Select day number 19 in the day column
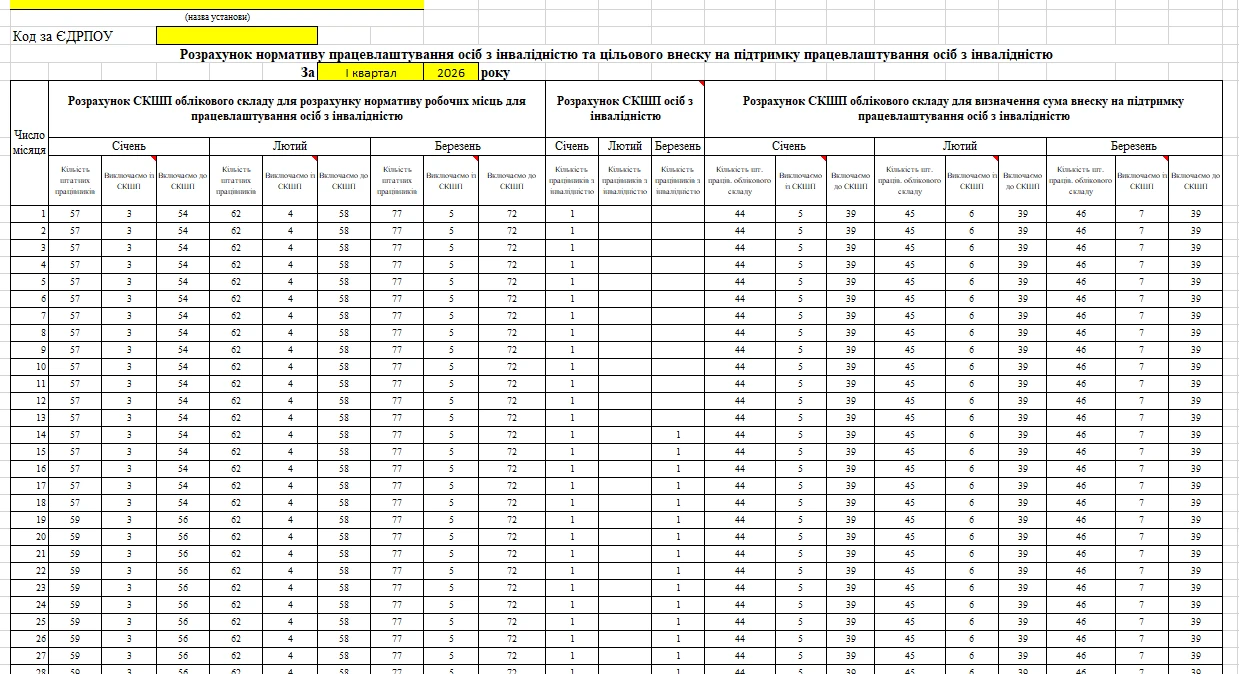Screen dimensions: 1239x674 29,520
